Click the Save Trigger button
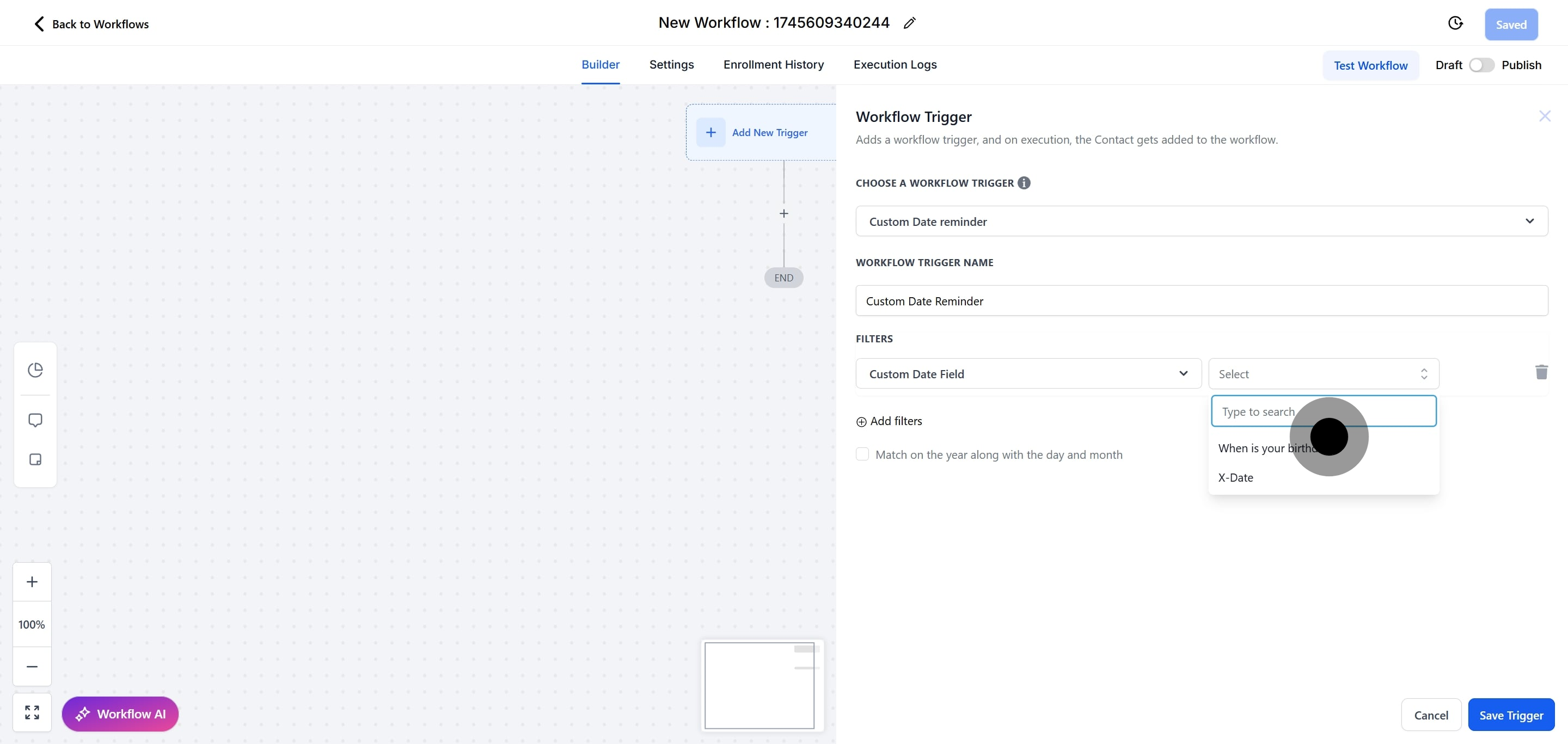 (1511, 715)
